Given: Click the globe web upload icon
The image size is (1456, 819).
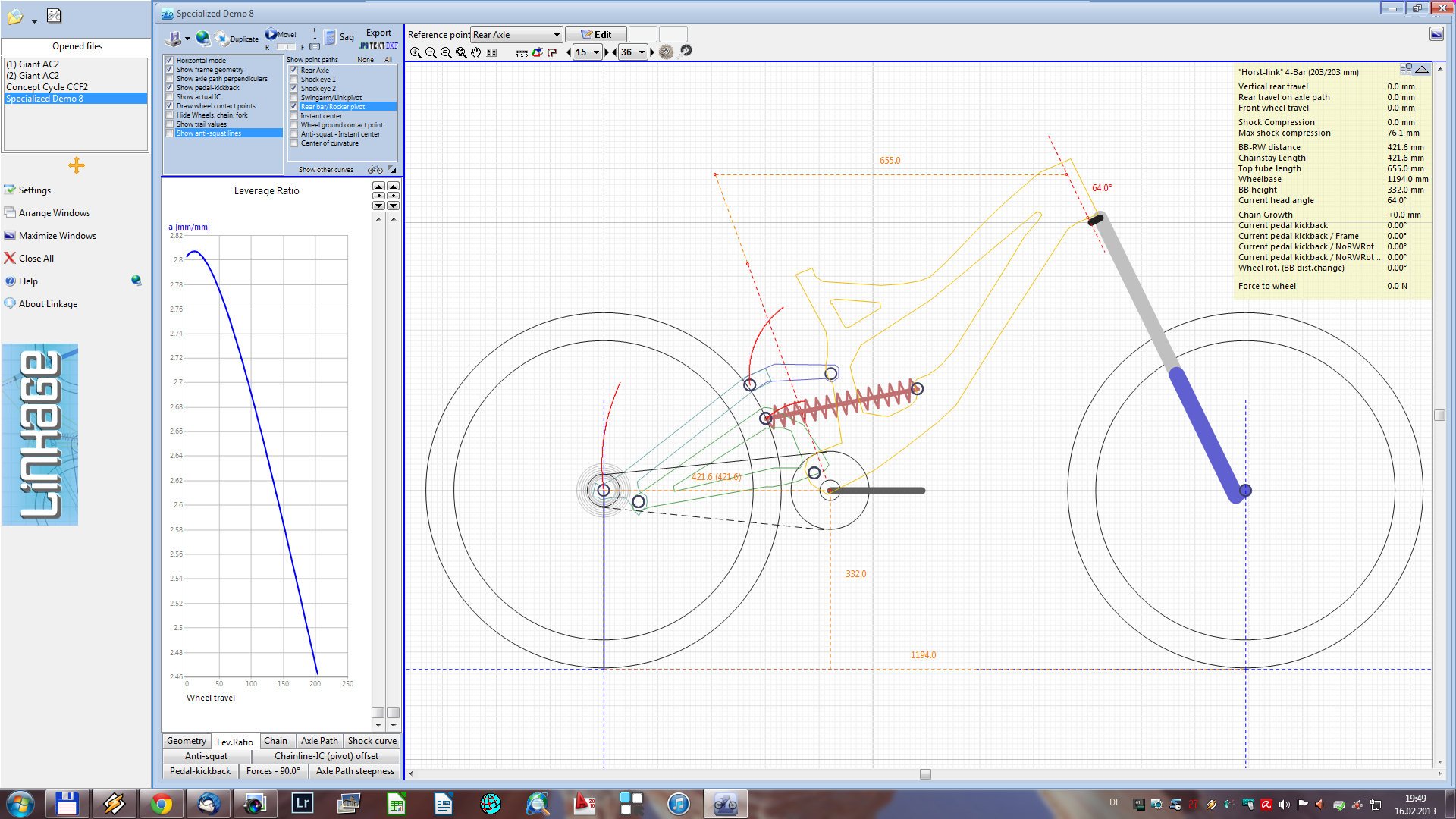Looking at the screenshot, I should pos(202,38).
